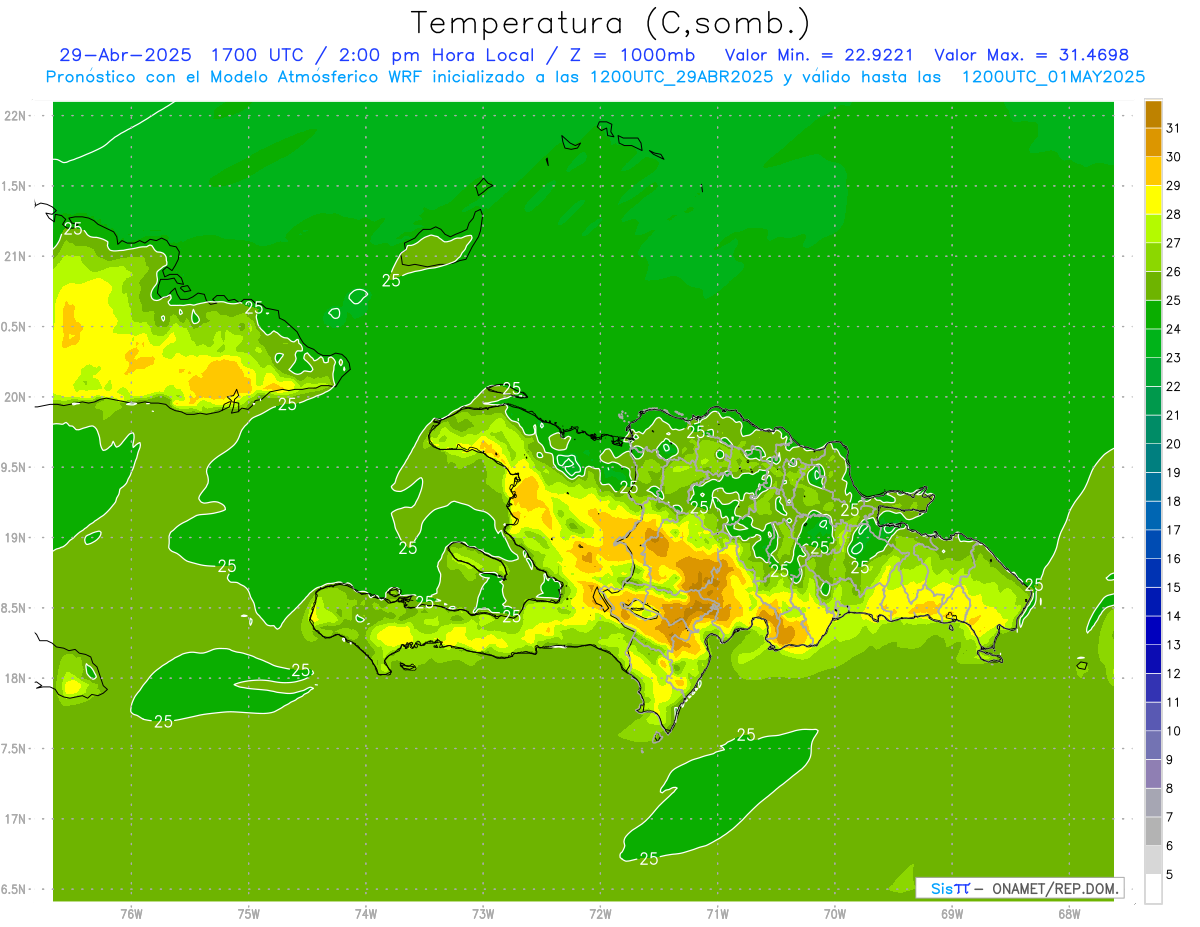This screenshot has height=927, width=1200.
Task: Click the '1.5N' half-degree axis label
Action: point(14,186)
